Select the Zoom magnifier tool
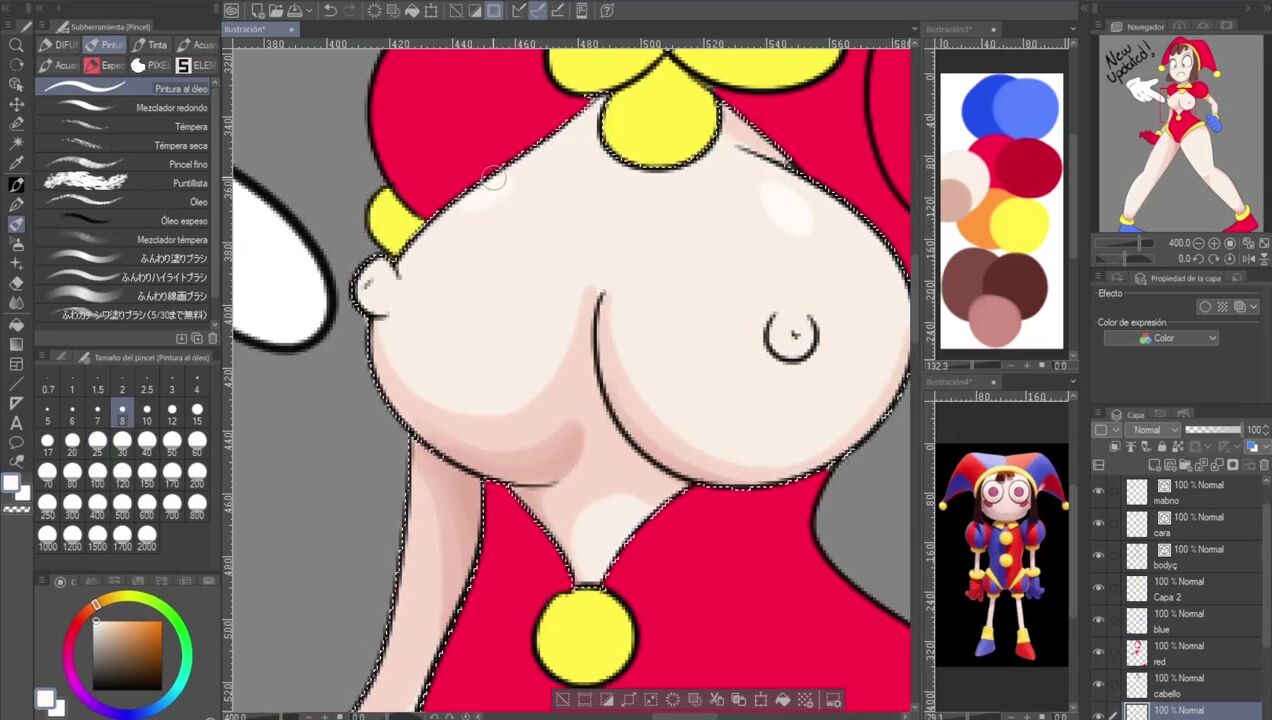1272x720 pixels. click(16, 45)
